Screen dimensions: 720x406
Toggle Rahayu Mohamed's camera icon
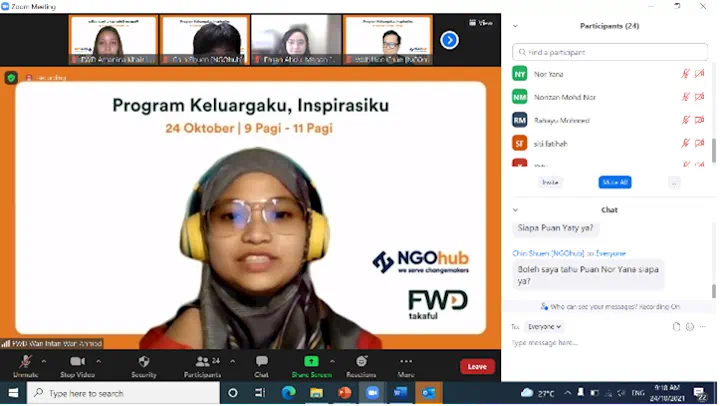(x=700, y=120)
